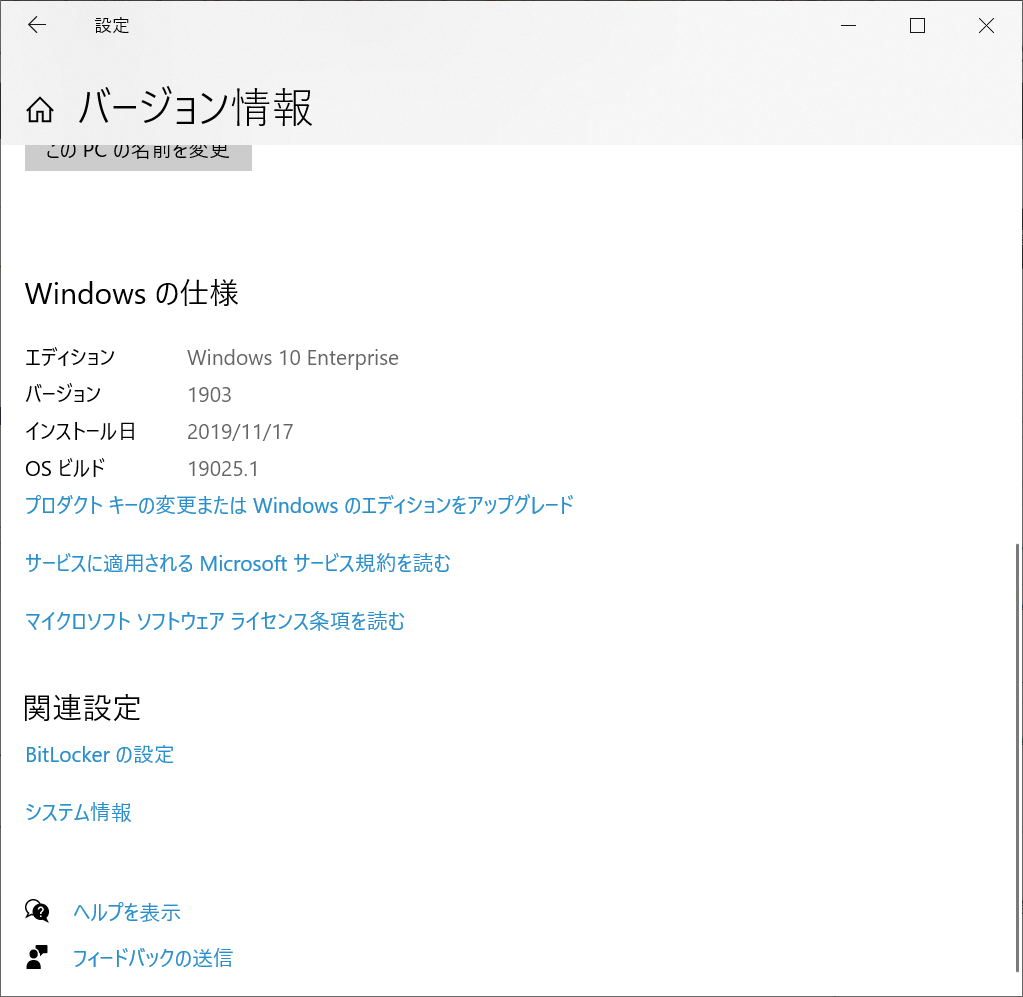Viewport: 1023px width, 997px height.
Task: Click the feedback person icon
Action: [37, 957]
